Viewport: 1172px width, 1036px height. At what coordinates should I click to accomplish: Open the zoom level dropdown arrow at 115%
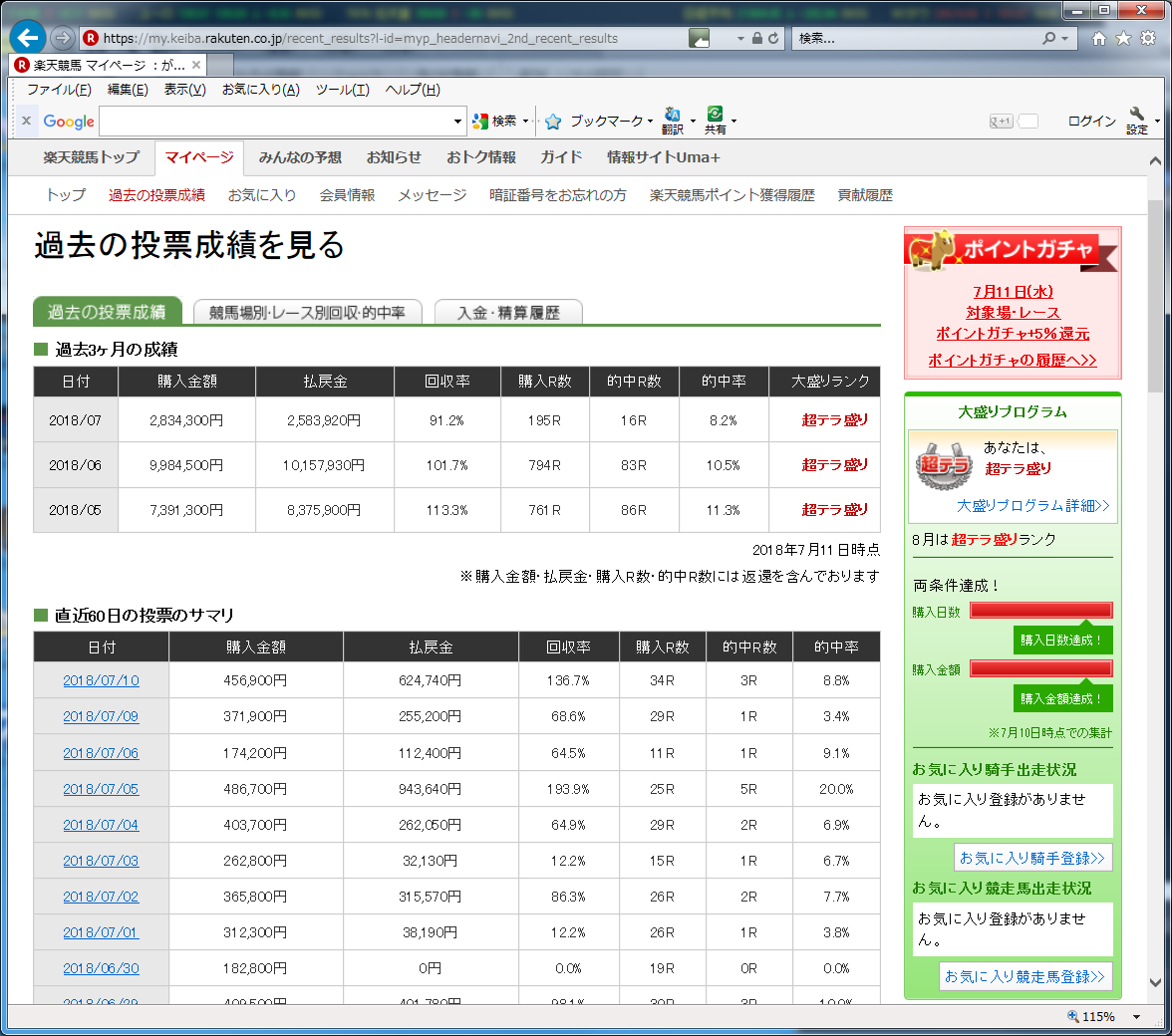pyautogui.click(x=1136, y=1017)
